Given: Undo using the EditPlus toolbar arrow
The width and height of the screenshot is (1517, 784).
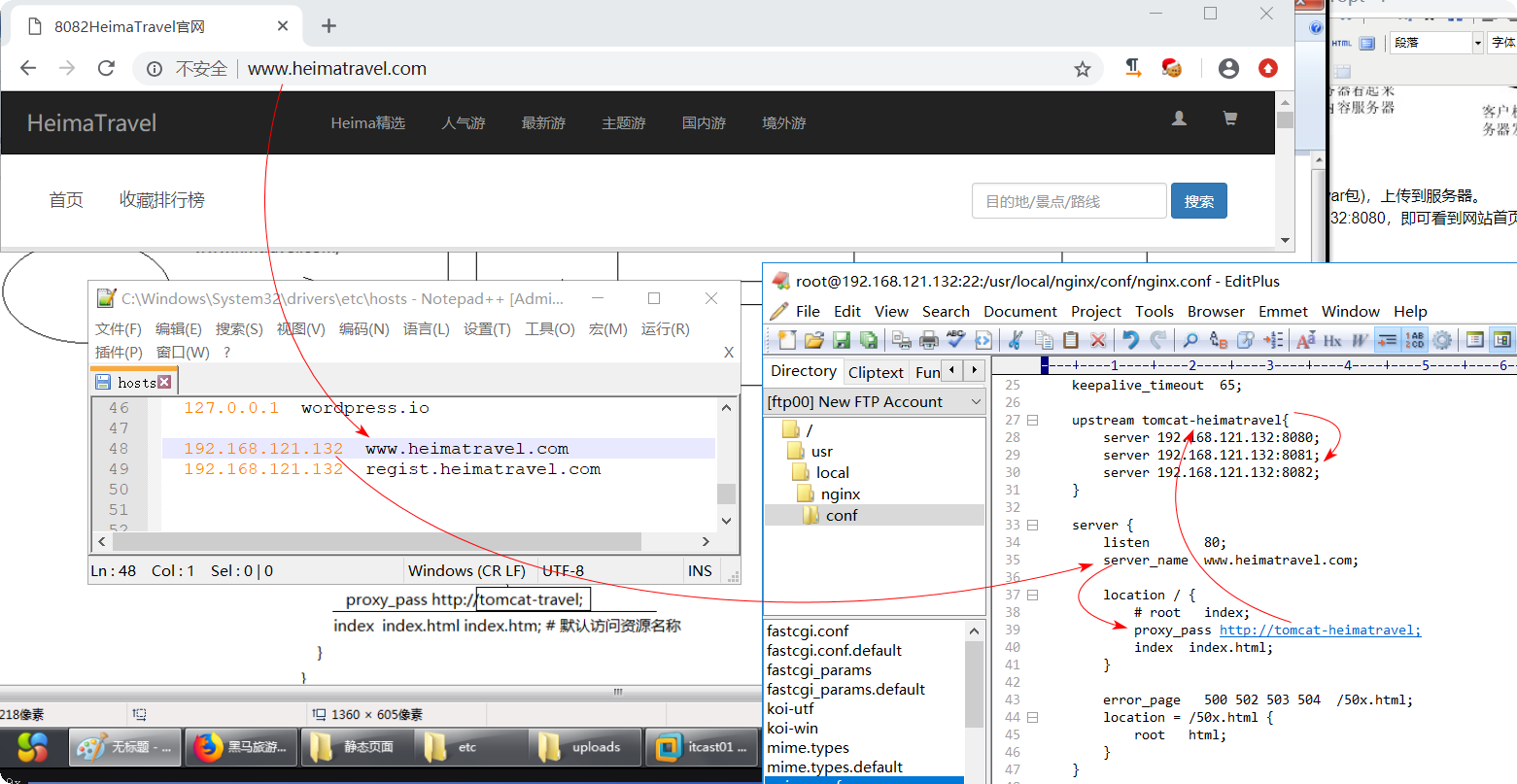Looking at the screenshot, I should (1130, 340).
